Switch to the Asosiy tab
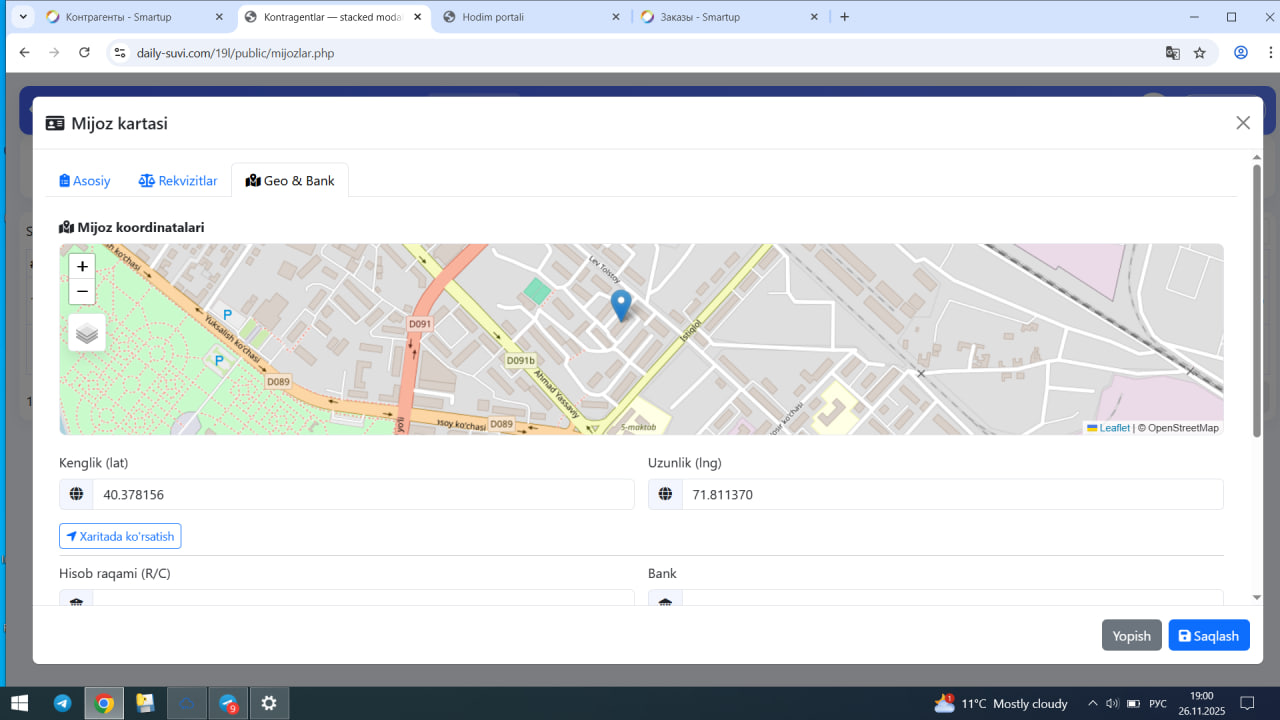Screen dimensions: 1280x720 tap(85, 181)
